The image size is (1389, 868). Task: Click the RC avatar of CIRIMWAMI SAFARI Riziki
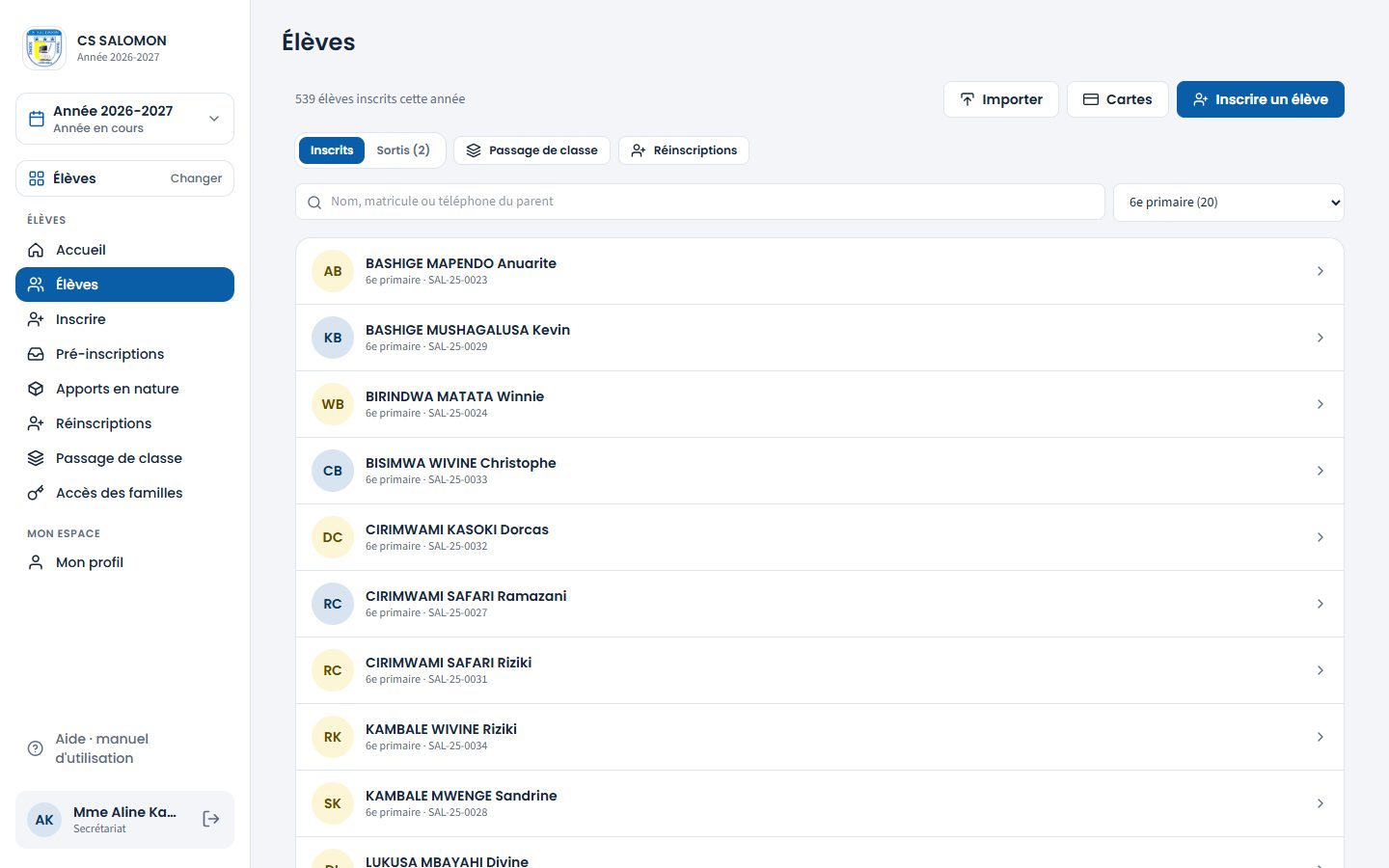coord(333,670)
